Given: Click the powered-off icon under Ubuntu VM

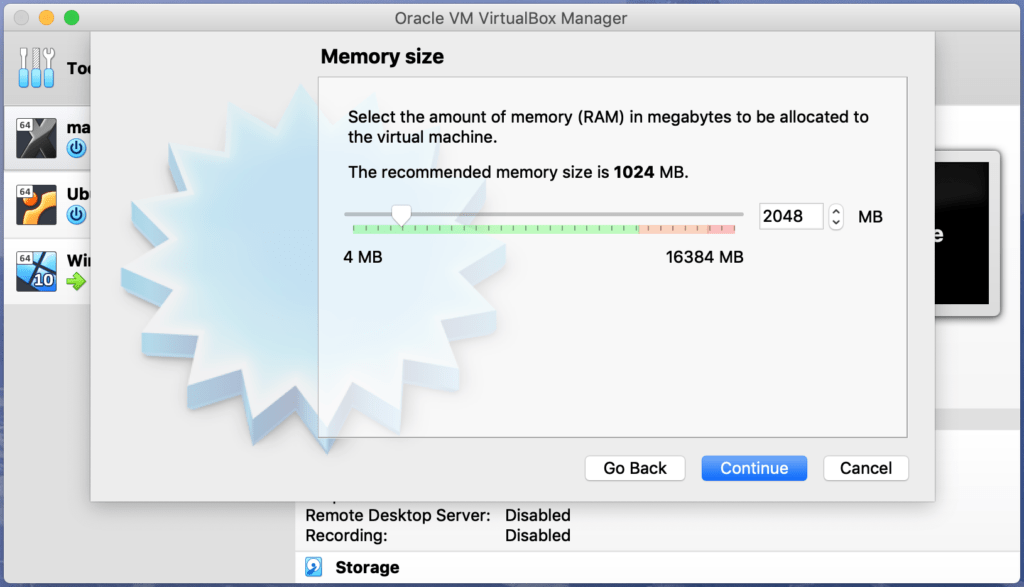Looking at the screenshot, I should [76, 215].
